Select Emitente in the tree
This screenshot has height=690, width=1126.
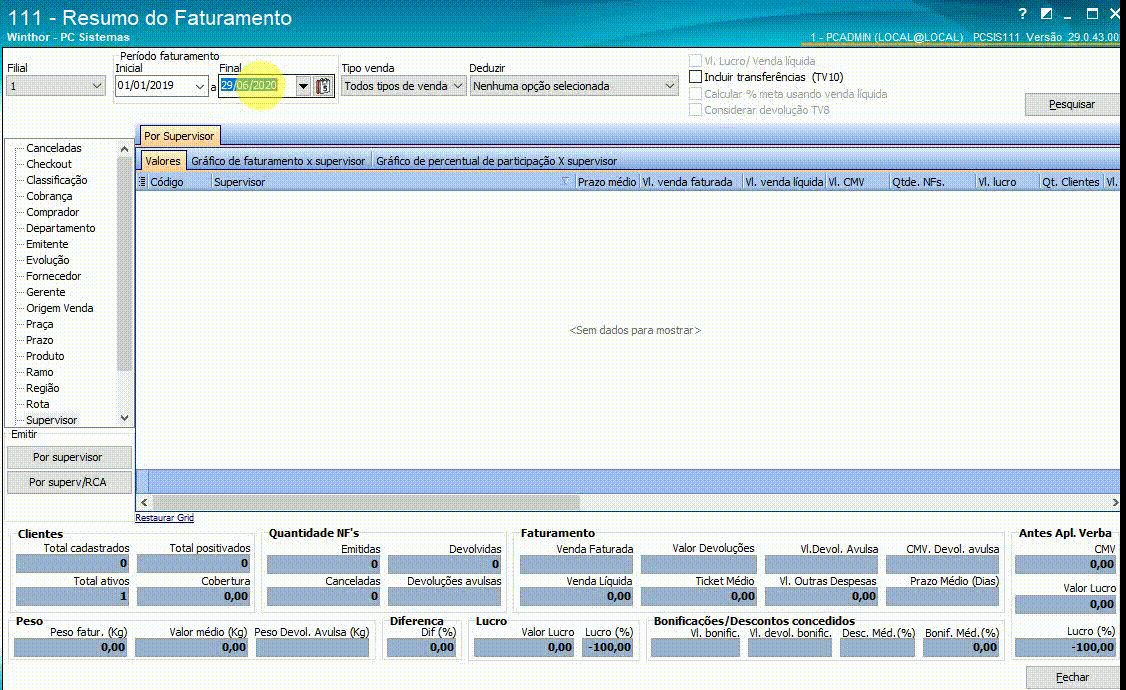[x=47, y=244]
